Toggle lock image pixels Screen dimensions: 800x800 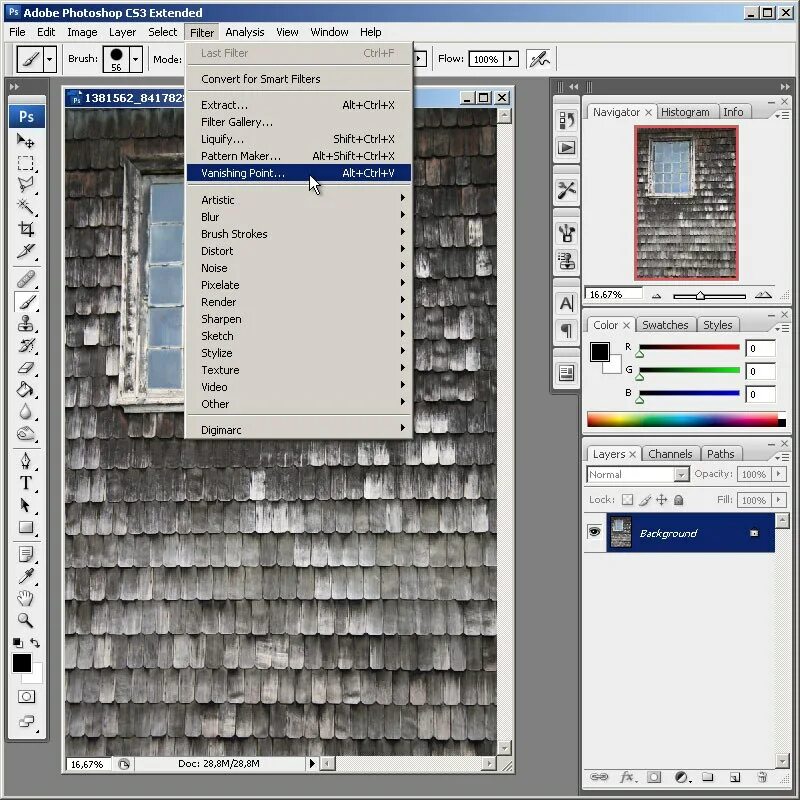pyautogui.click(x=645, y=500)
